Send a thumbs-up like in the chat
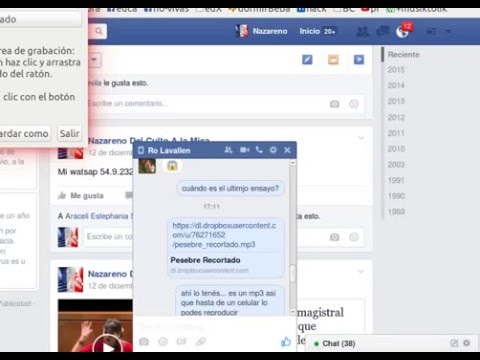The height and width of the screenshot is (360, 480). click(x=286, y=342)
